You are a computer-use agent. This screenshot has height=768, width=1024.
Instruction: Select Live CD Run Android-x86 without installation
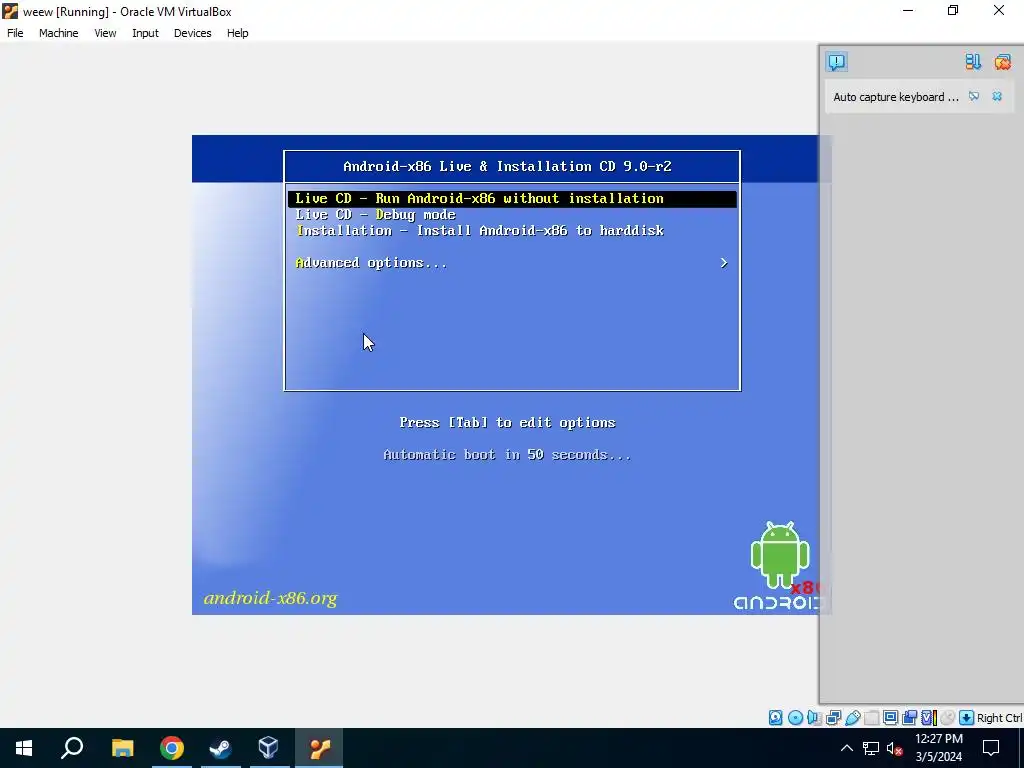[512, 199]
